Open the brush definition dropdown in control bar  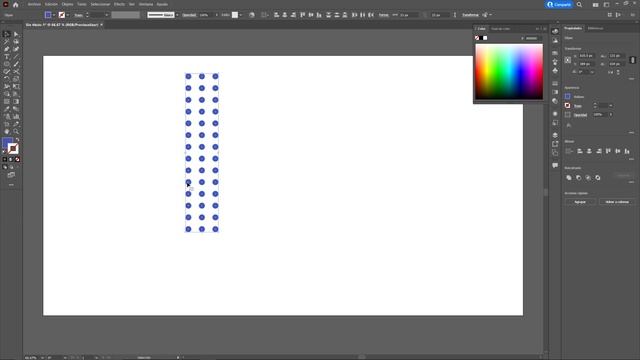(177, 15)
